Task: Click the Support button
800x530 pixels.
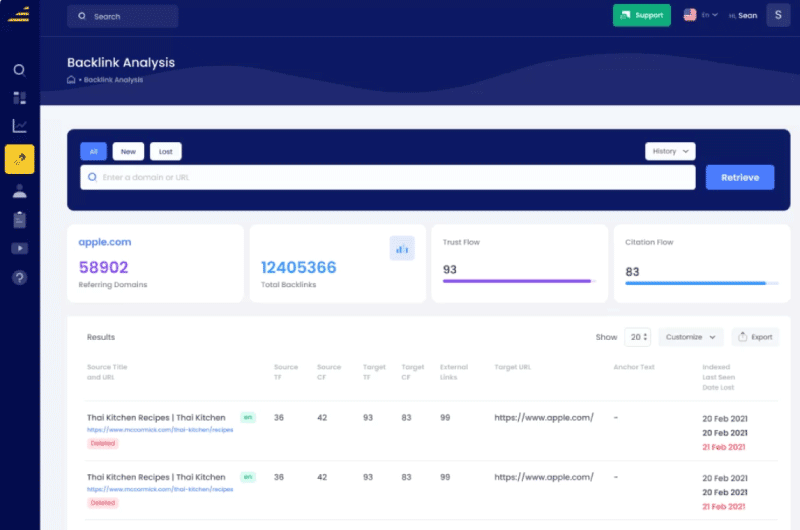Action: 641,15
